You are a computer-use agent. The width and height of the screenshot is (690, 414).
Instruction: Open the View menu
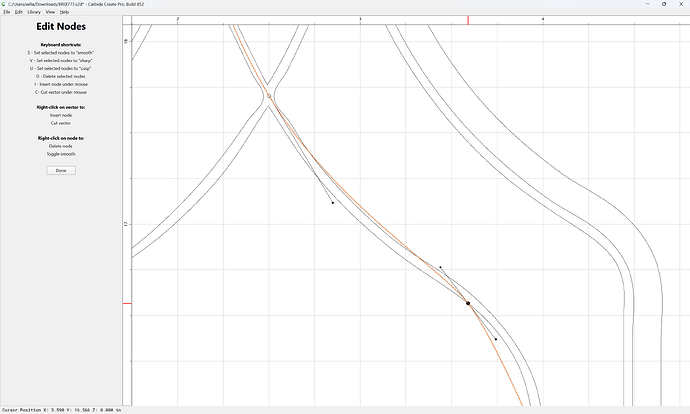[x=50, y=12]
